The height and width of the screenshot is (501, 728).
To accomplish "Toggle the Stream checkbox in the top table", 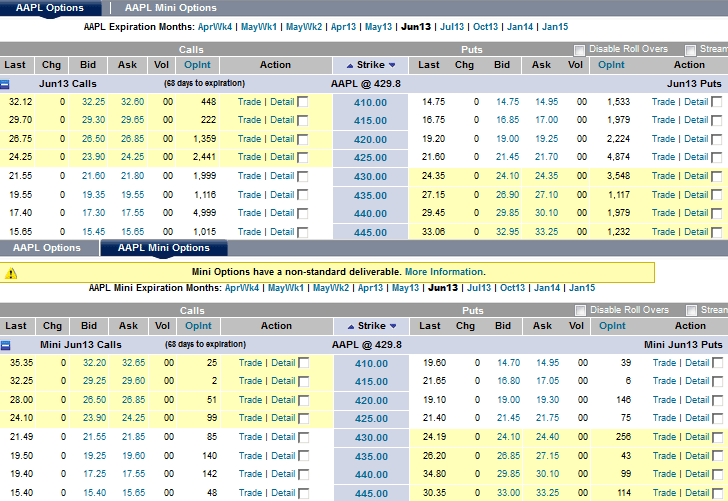I will click(691, 50).
